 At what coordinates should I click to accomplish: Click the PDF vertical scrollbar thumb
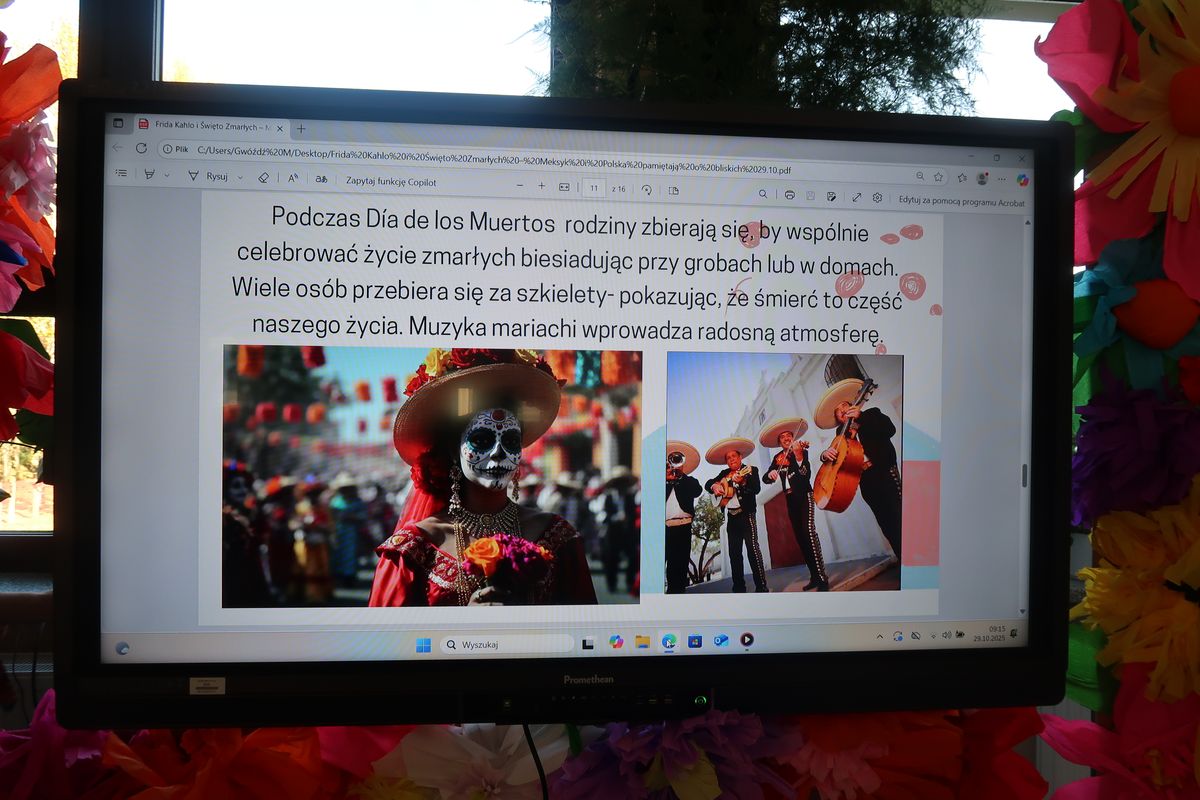tap(1024, 475)
